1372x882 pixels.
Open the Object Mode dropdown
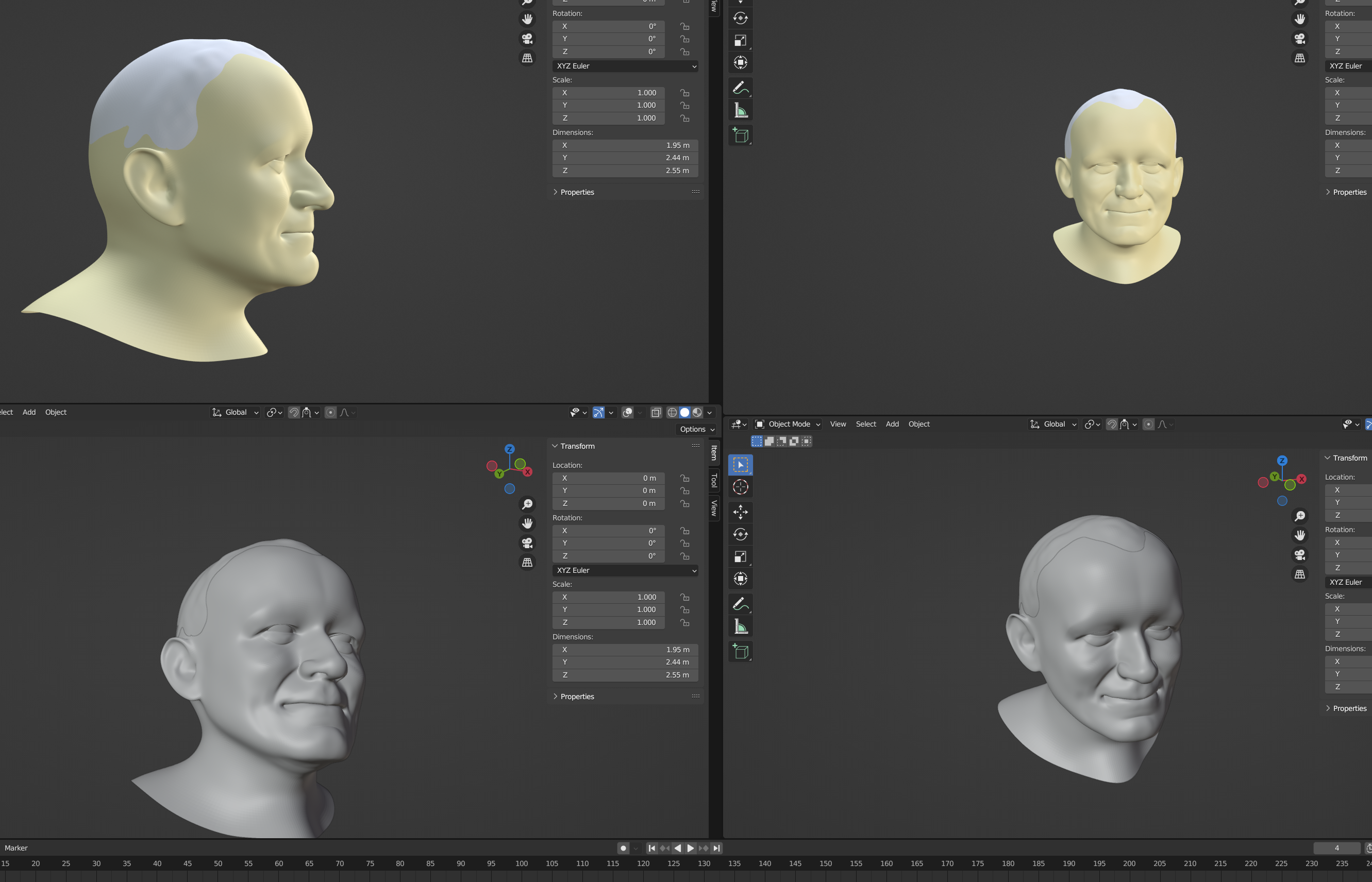pyautogui.click(x=788, y=425)
